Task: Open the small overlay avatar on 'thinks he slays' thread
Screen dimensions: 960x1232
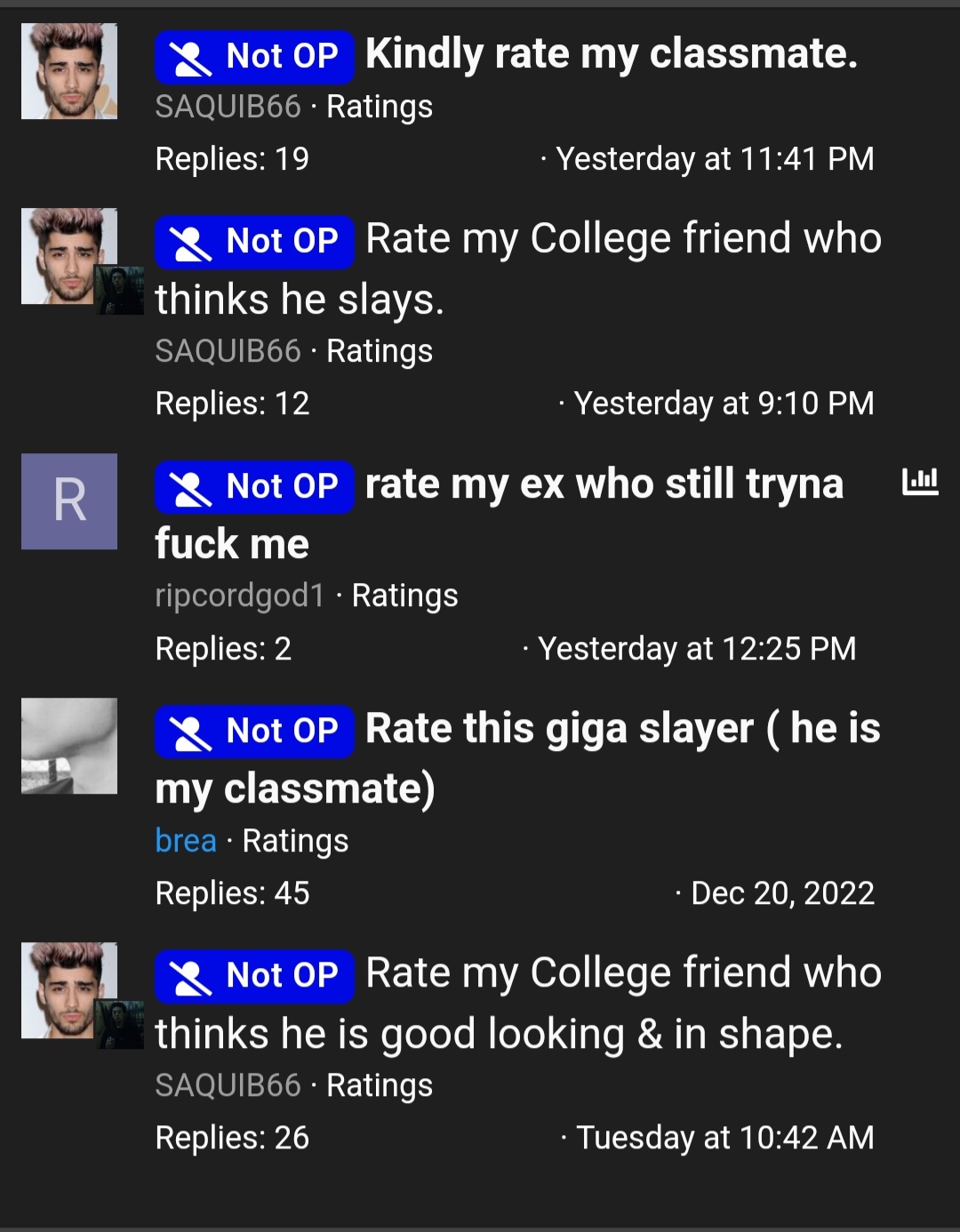Action: point(119,290)
